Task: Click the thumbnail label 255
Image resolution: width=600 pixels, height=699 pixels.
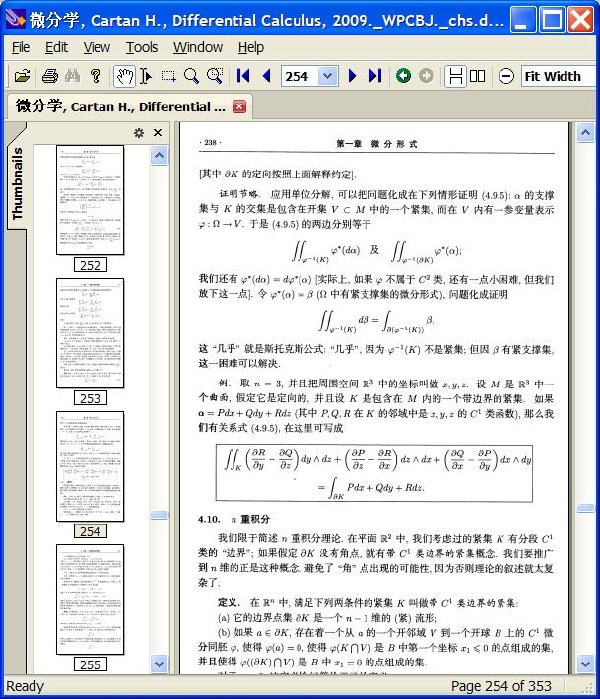Action: [x=90, y=664]
